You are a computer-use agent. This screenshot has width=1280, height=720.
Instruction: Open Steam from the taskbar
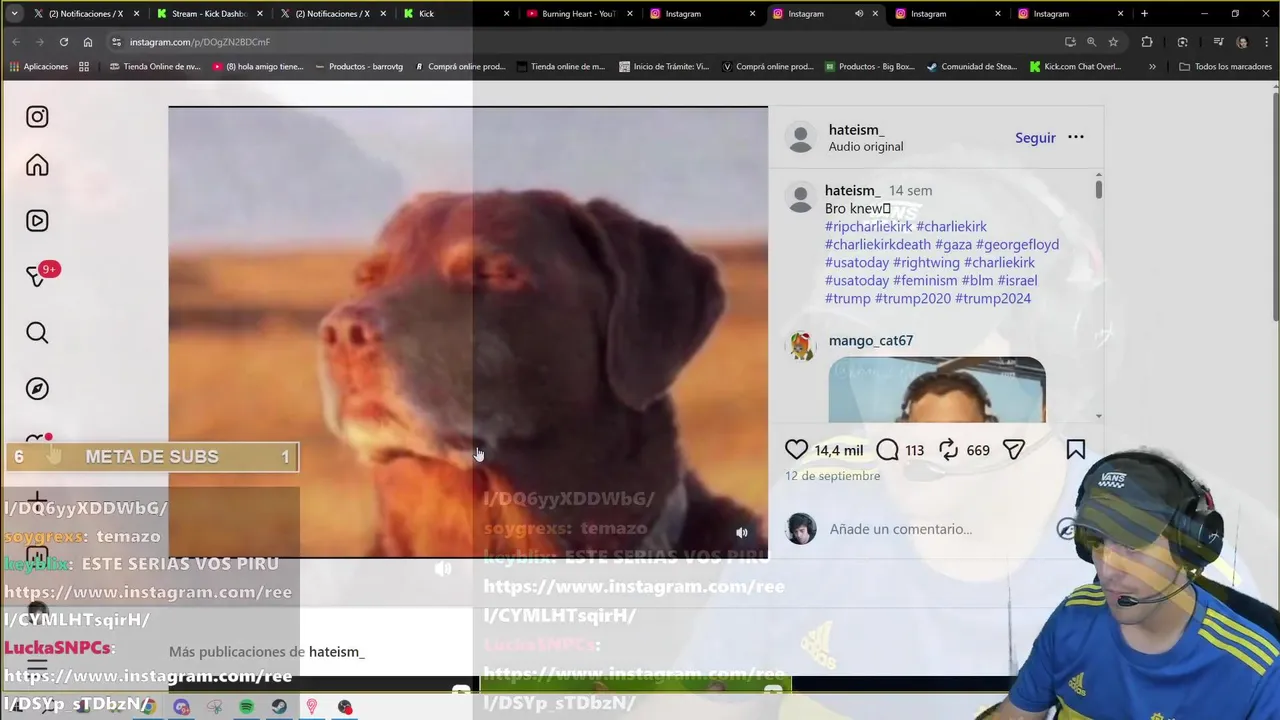279,707
